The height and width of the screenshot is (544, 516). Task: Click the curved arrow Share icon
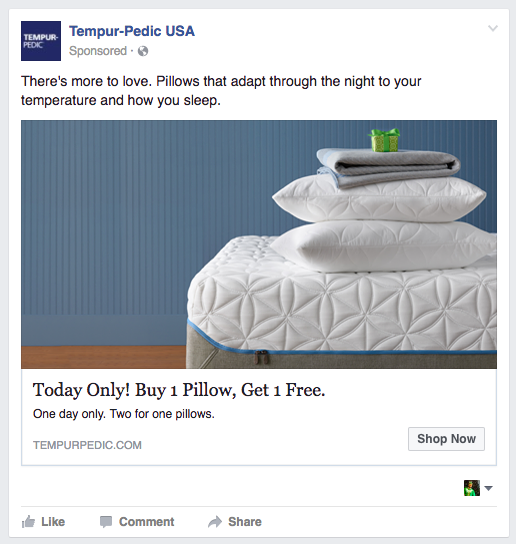[215, 522]
